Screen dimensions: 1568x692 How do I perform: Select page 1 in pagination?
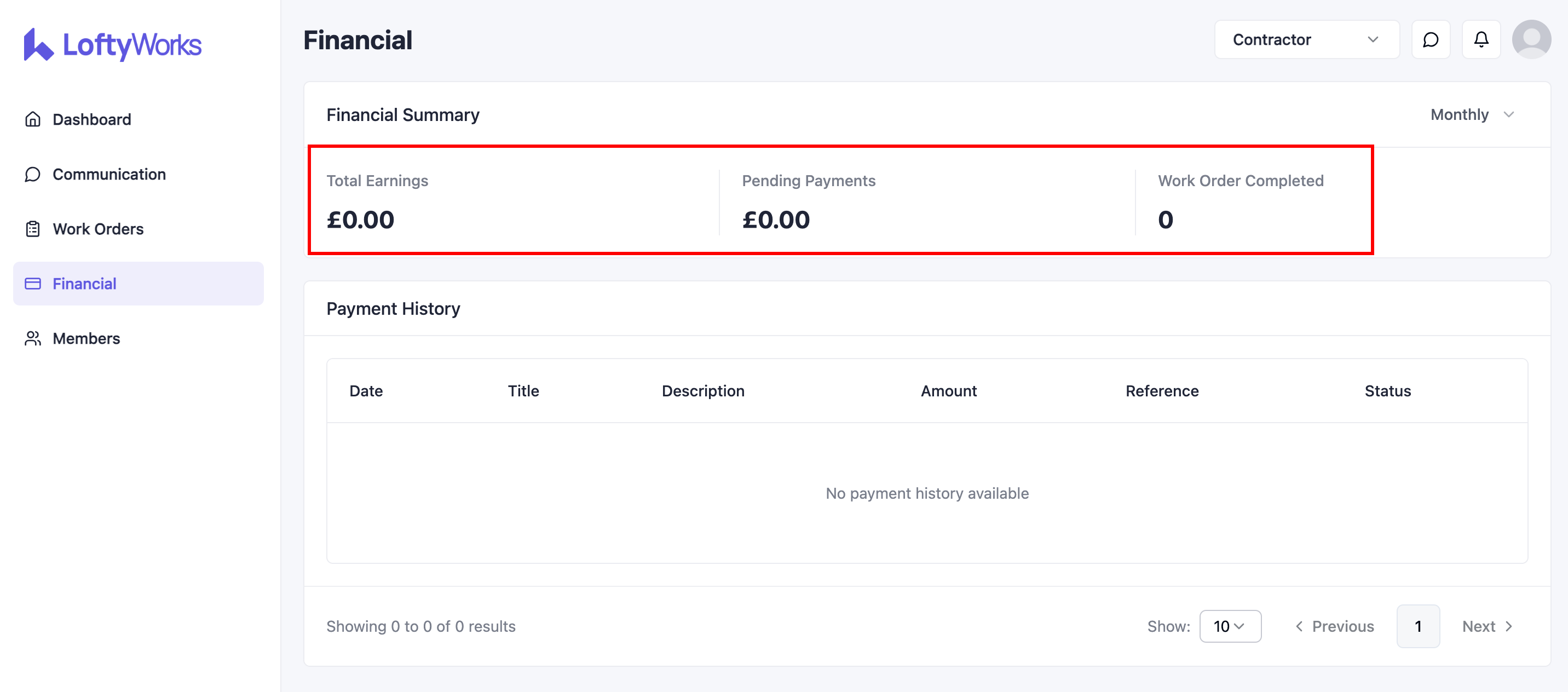1417,626
